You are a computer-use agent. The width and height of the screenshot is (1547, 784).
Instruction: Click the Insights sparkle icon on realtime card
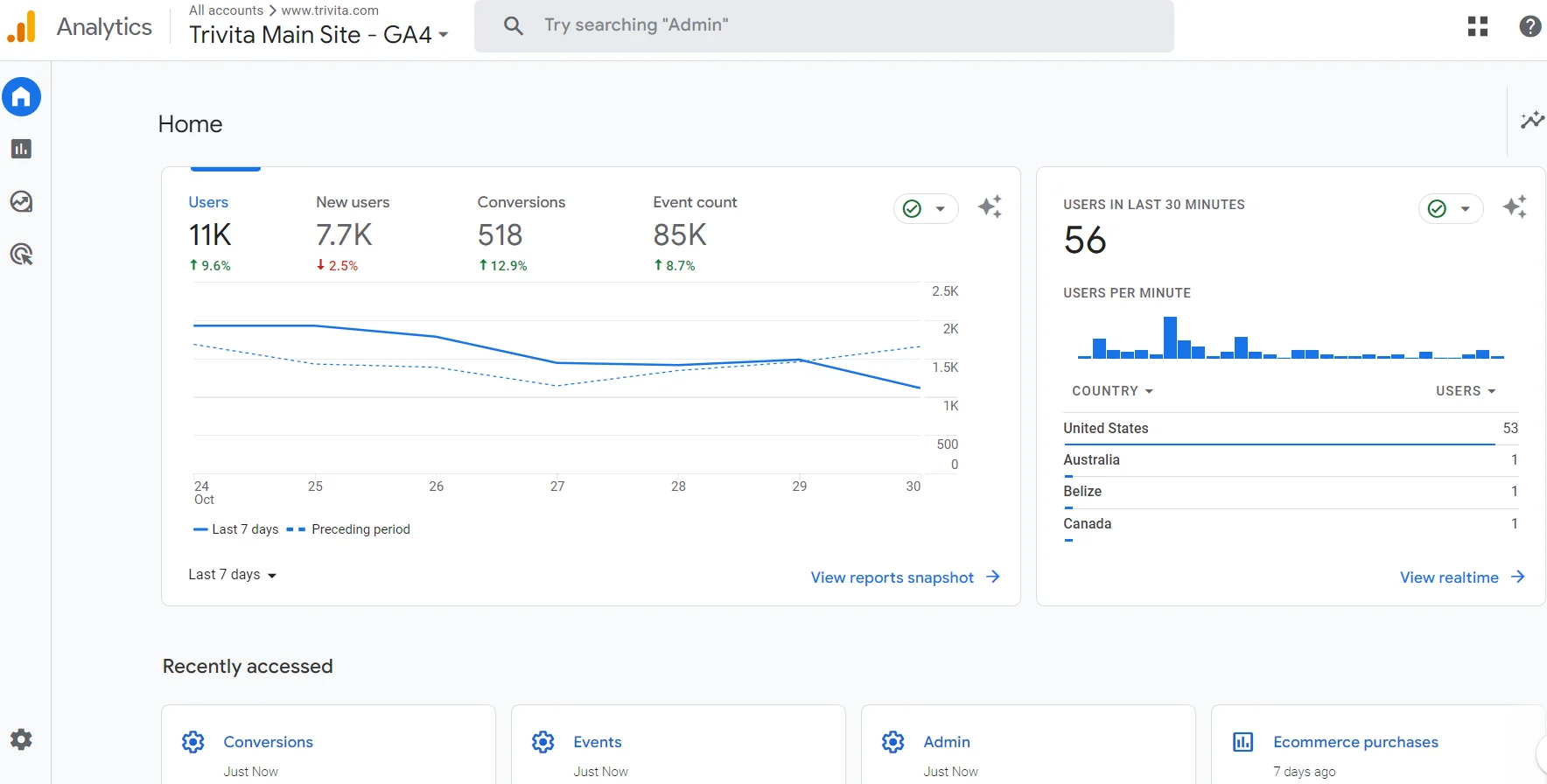point(1515,207)
